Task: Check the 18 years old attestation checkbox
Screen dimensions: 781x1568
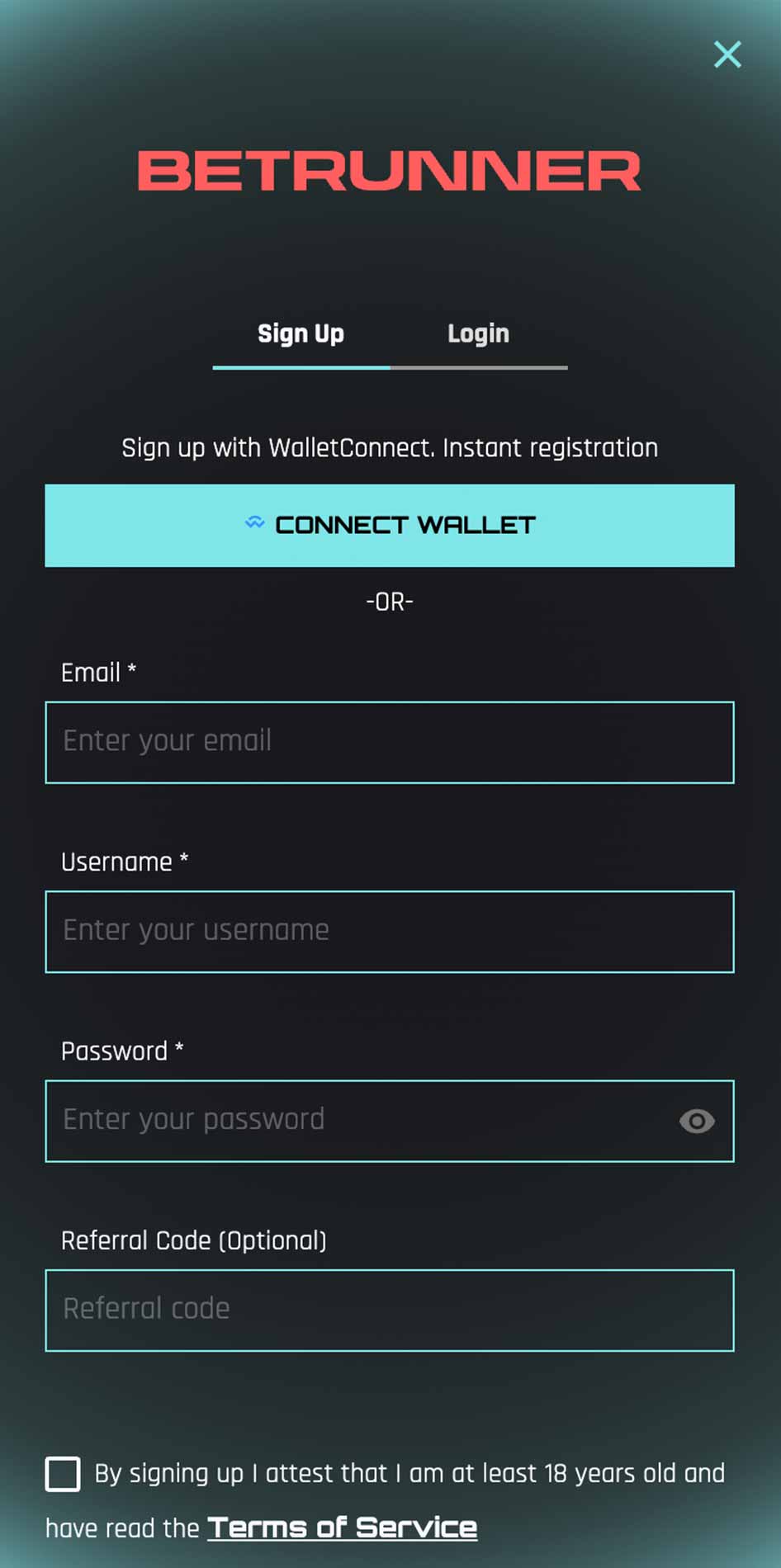Action: [63, 1474]
